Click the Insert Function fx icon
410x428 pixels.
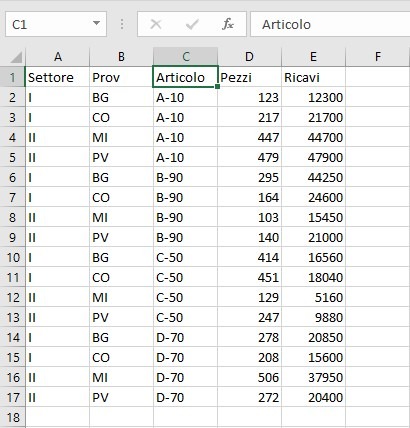point(228,24)
